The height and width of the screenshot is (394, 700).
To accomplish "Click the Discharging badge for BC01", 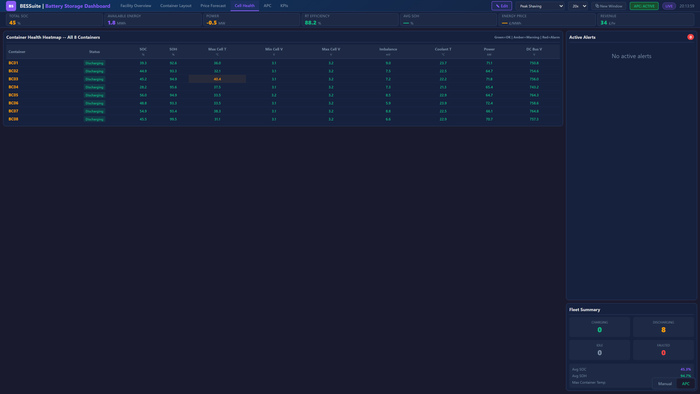I will pos(94,63).
